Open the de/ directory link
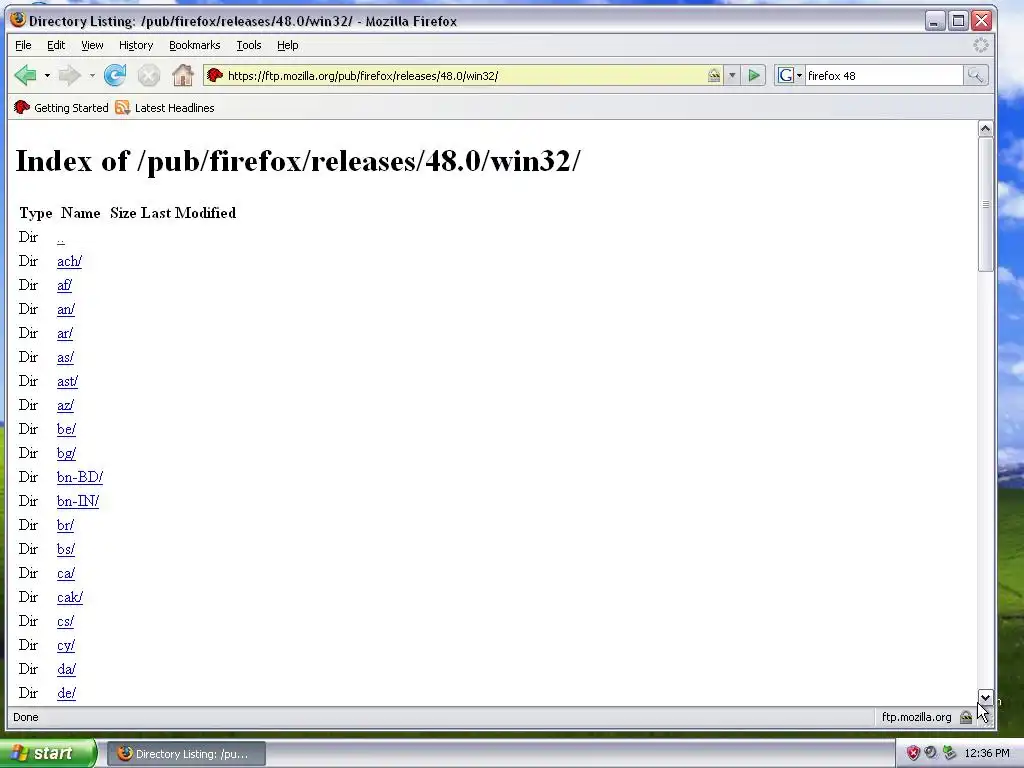Image resolution: width=1024 pixels, height=768 pixels. point(66,693)
